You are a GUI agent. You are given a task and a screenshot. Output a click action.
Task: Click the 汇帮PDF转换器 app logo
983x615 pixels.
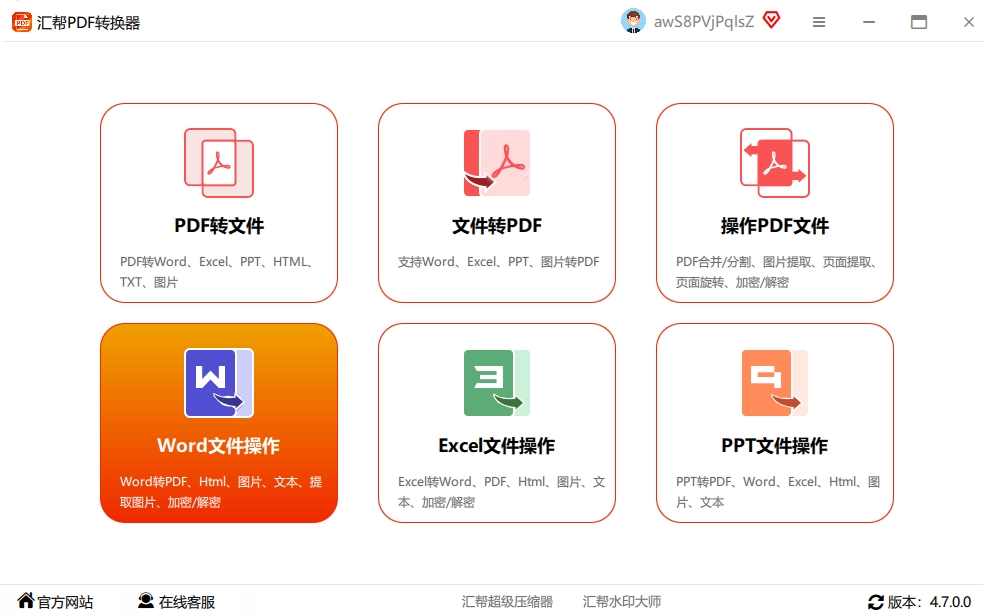[x=22, y=23]
